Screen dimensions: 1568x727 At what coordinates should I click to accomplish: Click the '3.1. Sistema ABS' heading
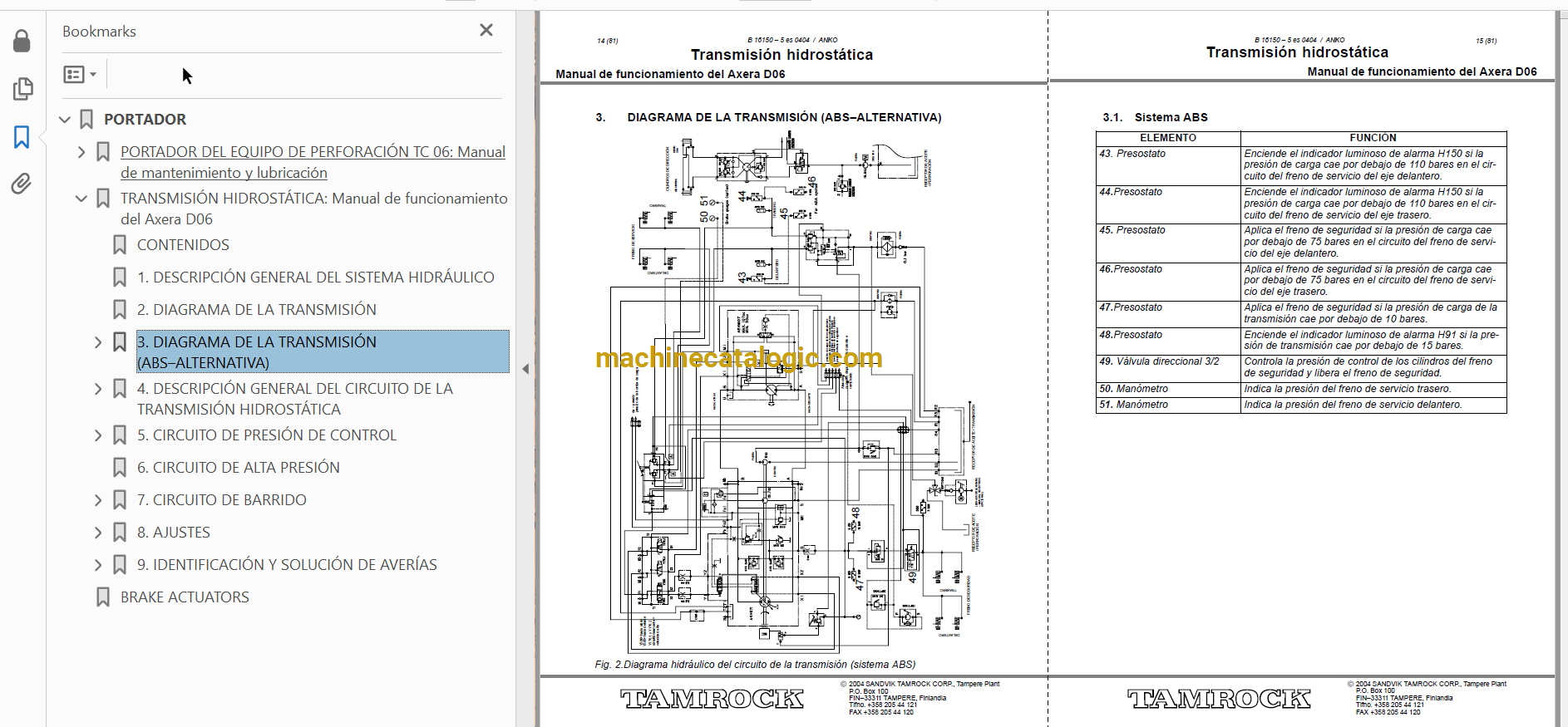coord(1155,117)
